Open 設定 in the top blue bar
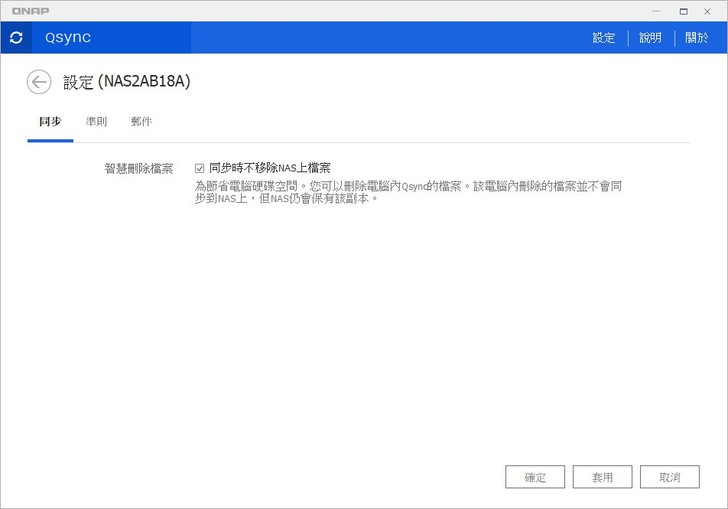 click(x=604, y=38)
